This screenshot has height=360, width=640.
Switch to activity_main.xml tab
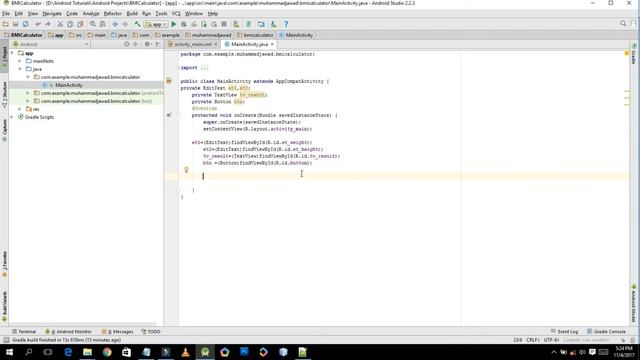point(193,44)
